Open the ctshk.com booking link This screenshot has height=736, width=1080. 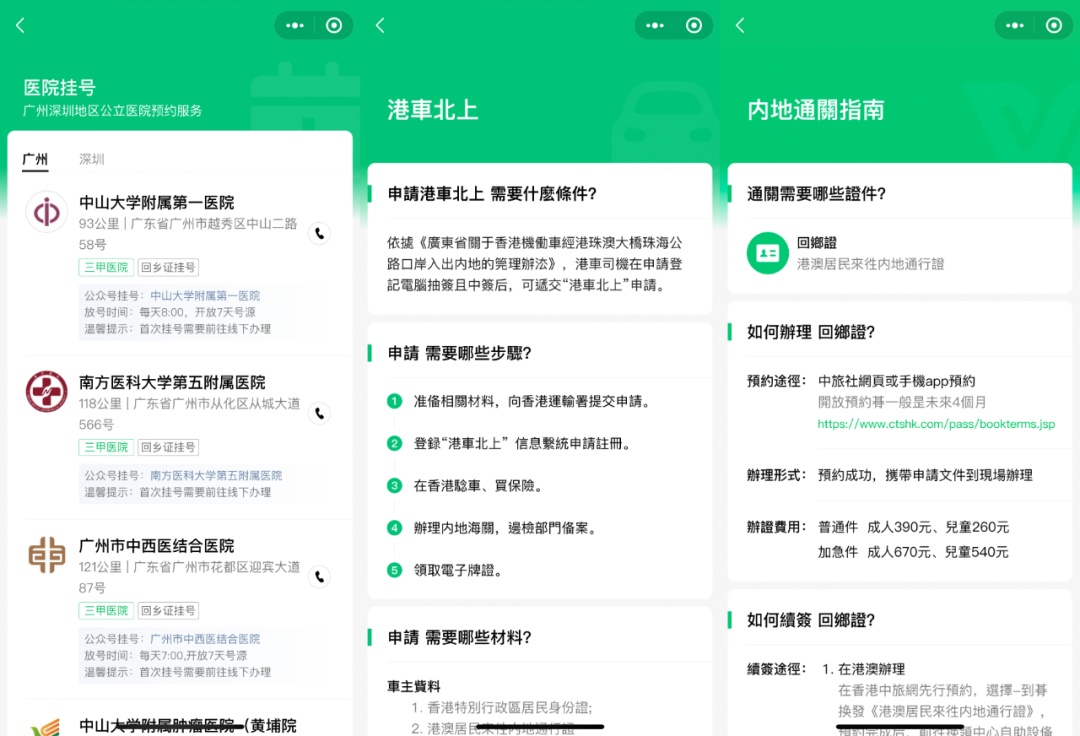[936, 424]
